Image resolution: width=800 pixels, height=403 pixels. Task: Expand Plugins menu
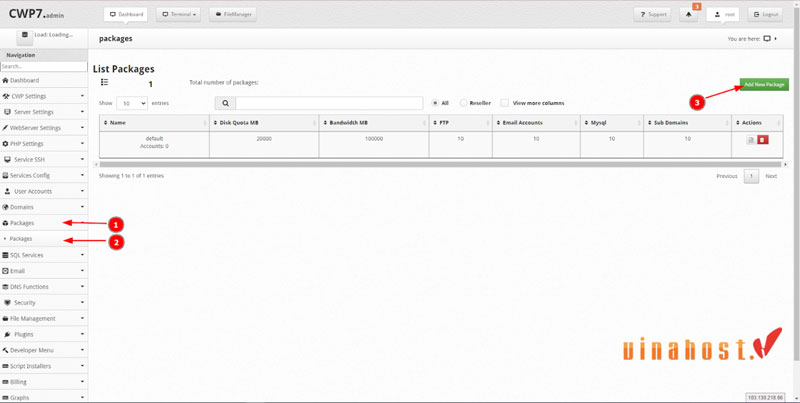point(44,334)
